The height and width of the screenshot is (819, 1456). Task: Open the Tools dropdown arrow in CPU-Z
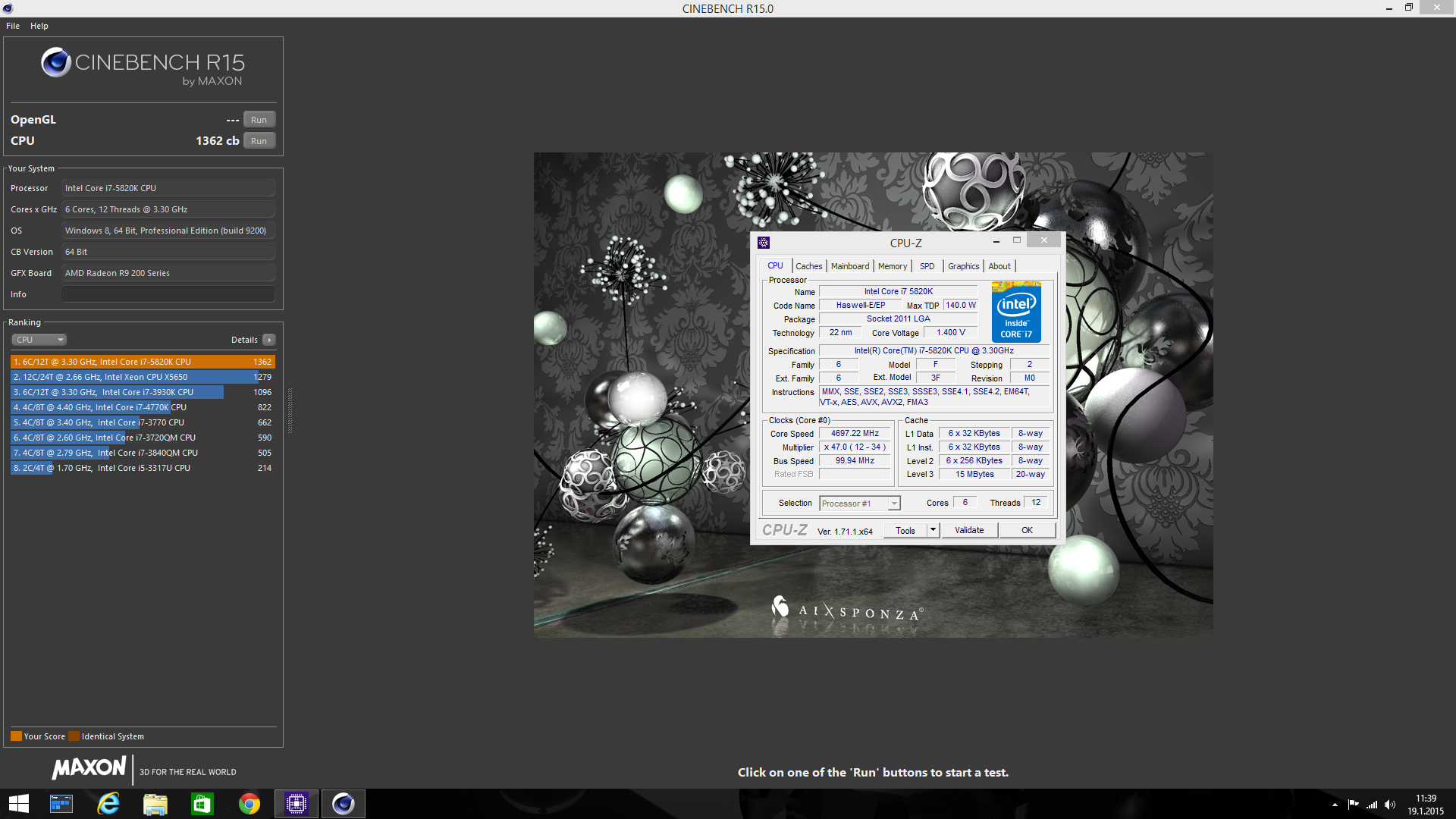click(933, 530)
